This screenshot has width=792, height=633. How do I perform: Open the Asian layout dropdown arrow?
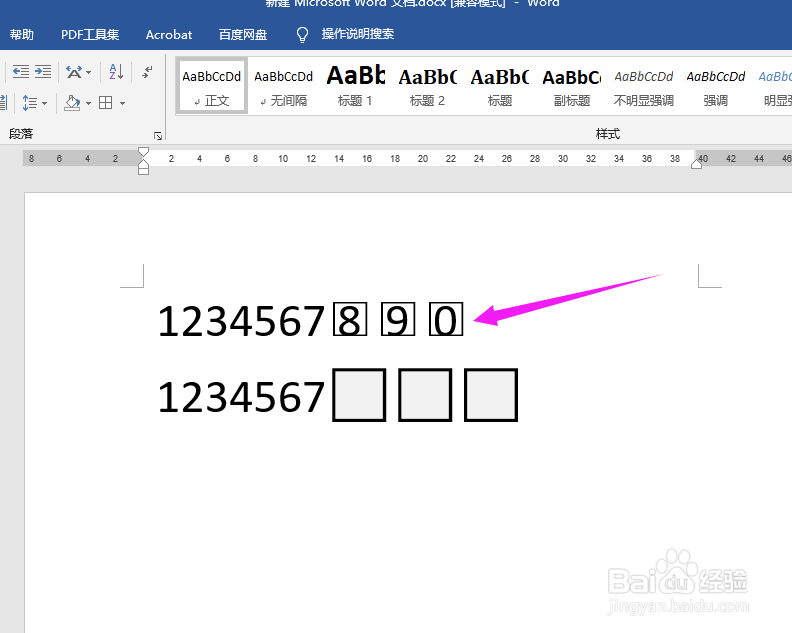click(88, 73)
